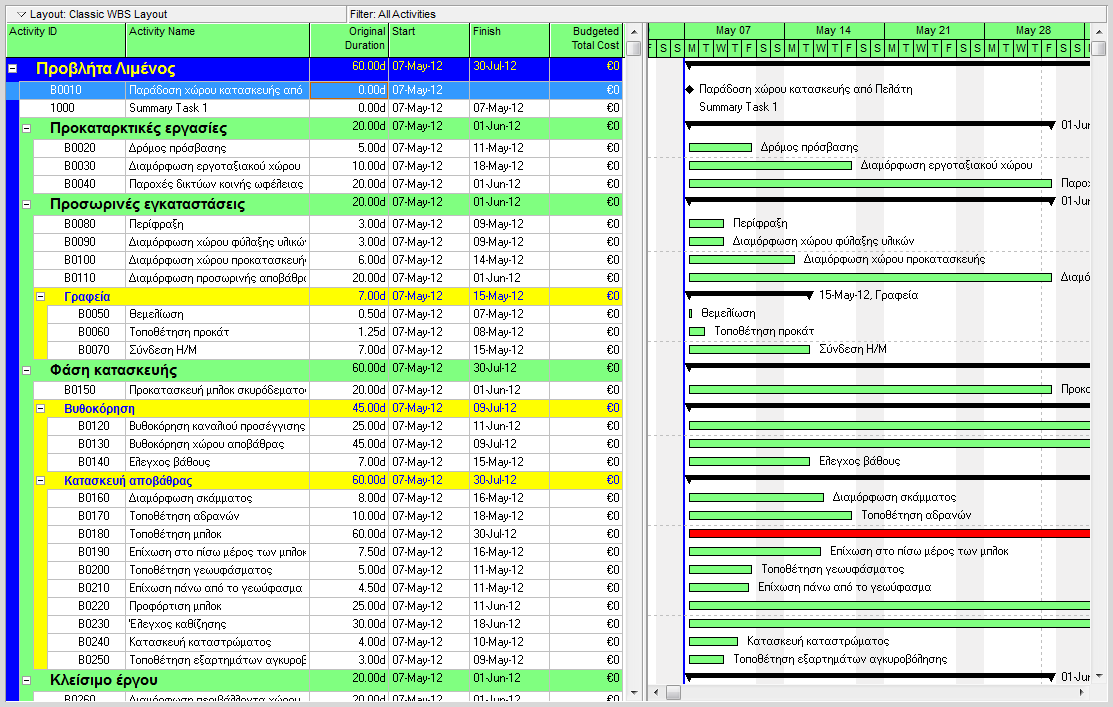Select the Original Duration cell 0.00d of B0010
This screenshot has height=707, width=1113.
(349, 90)
